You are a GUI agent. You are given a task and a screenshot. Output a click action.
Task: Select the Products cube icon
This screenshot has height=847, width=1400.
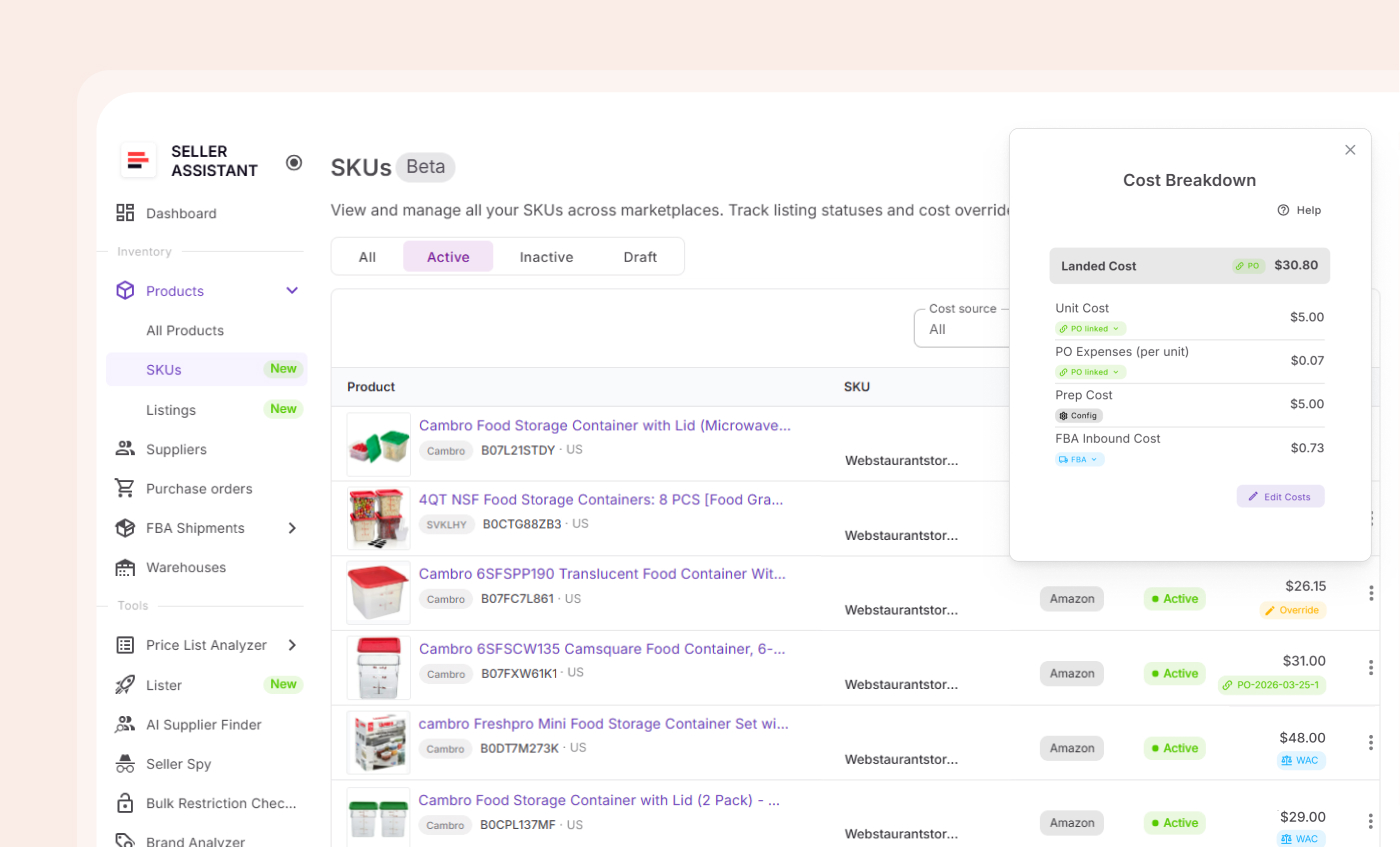tap(124, 290)
